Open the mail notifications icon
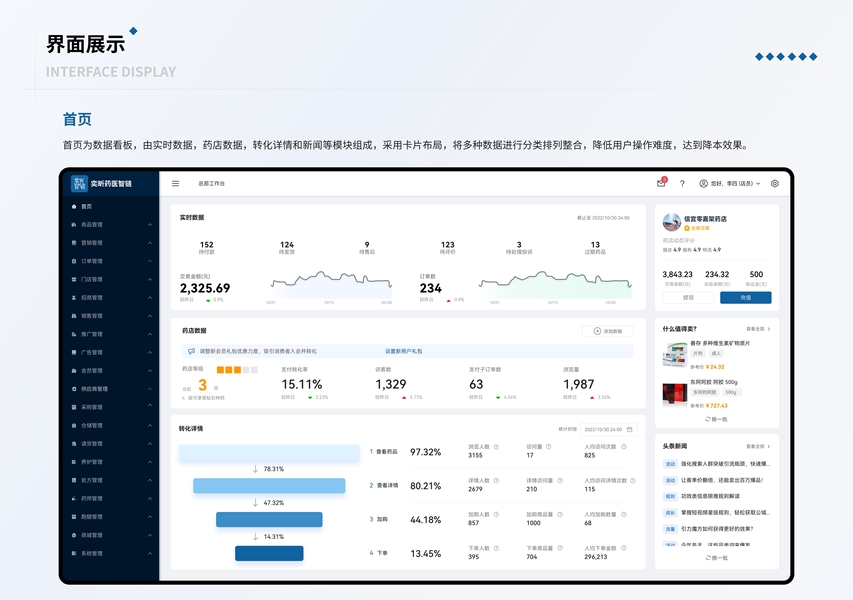 (x=661, y=183)
